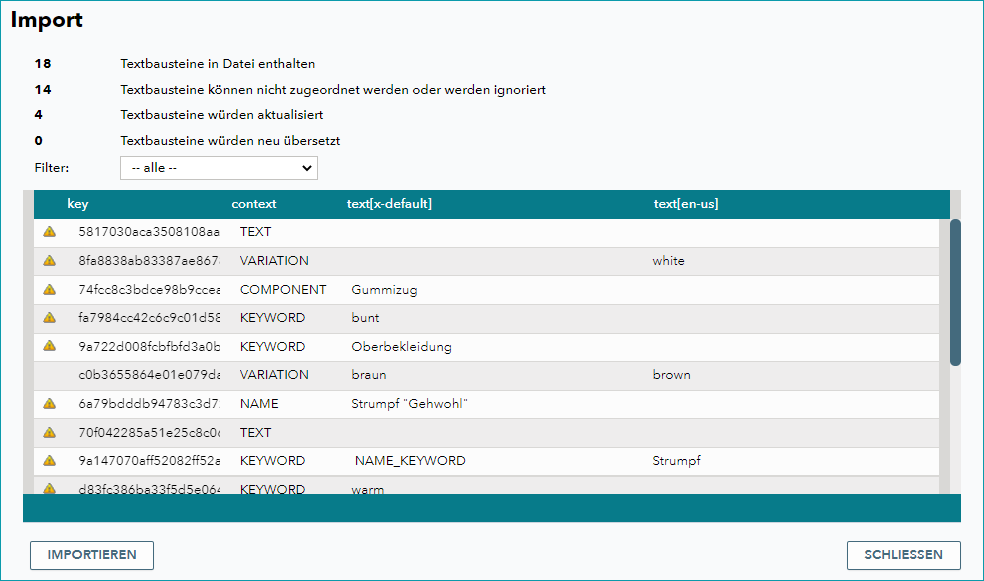Select key cell fa7984cc42c6c9c01d58
This screenshot has height=581, width=984.
(149, 317)
